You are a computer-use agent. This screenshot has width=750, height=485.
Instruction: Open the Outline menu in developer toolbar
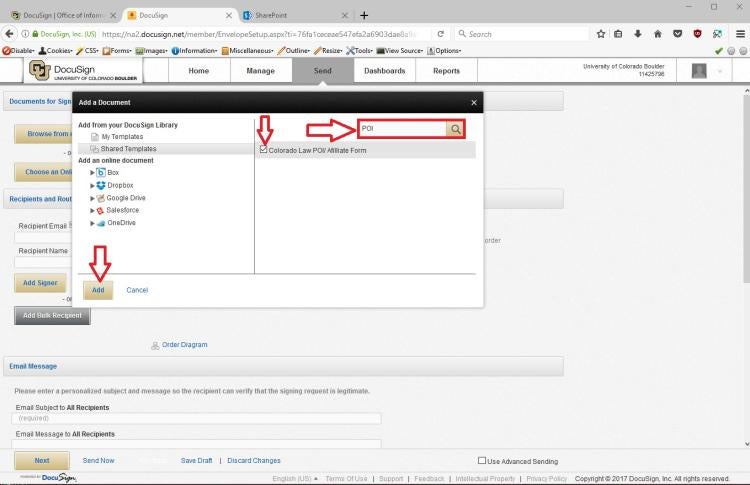click(294, 51)
